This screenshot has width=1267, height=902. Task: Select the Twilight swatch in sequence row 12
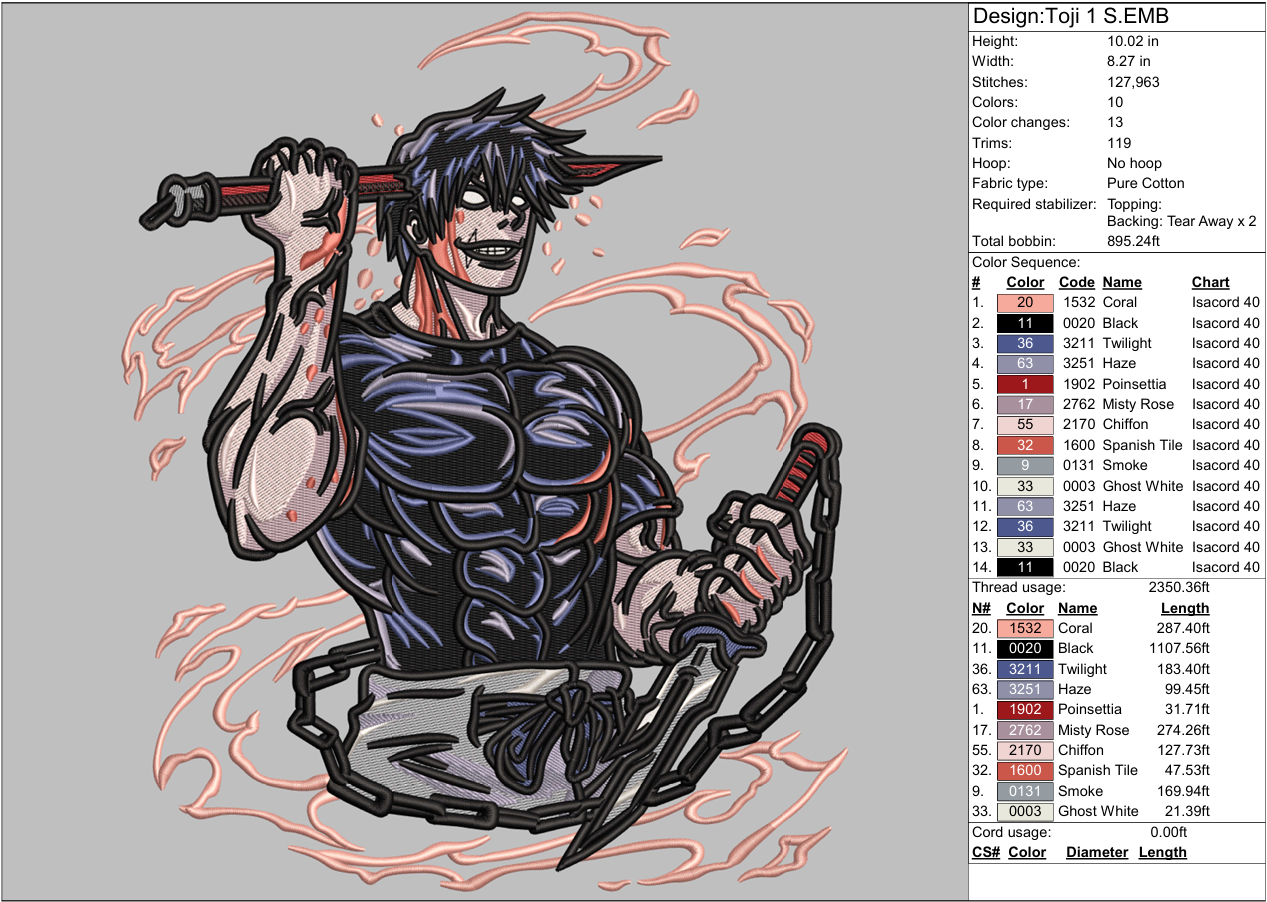coord(1025,526)
